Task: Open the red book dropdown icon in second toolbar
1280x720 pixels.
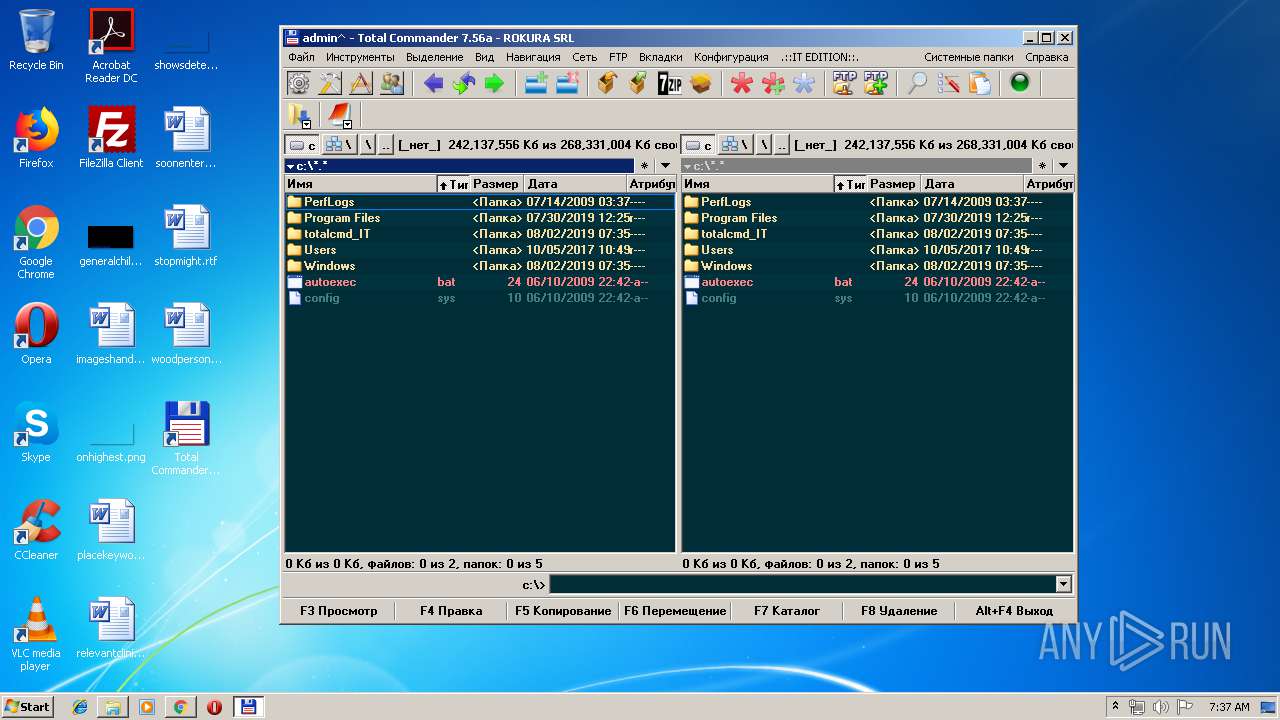Action: [339, 115]
